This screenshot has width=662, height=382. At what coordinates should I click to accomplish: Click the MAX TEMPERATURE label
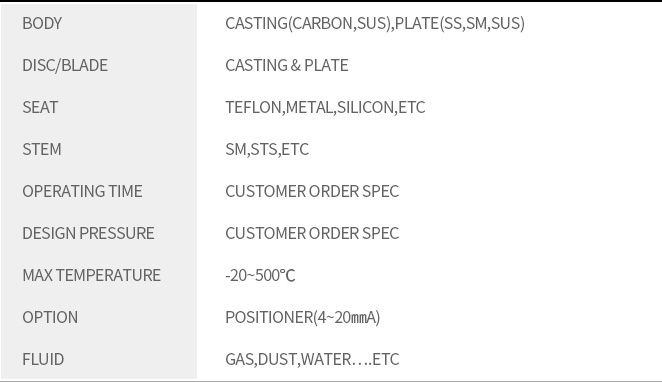[92, 275]
